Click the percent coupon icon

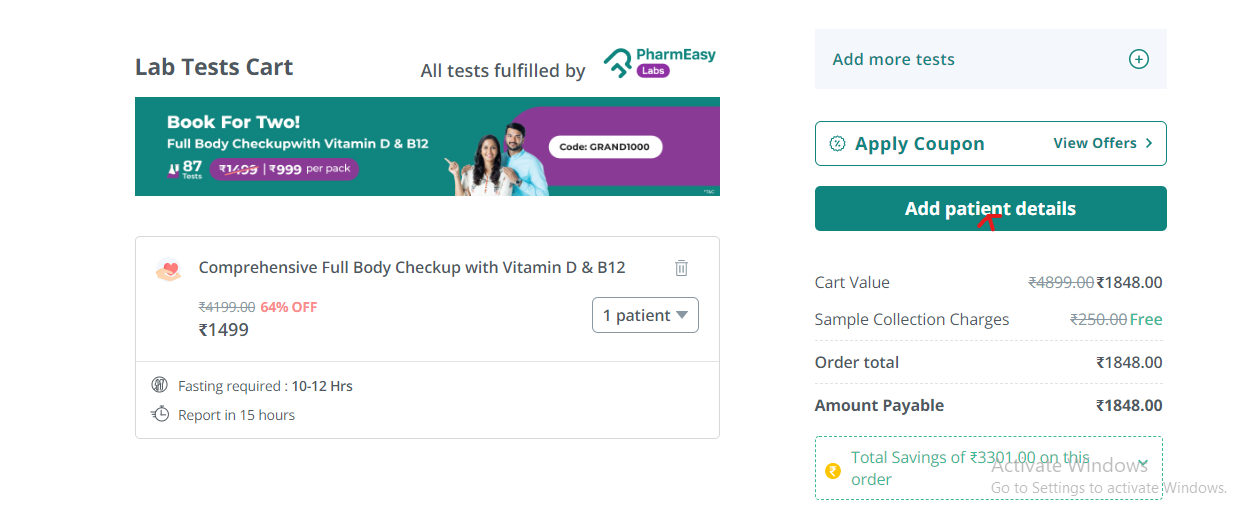(837, 144)
